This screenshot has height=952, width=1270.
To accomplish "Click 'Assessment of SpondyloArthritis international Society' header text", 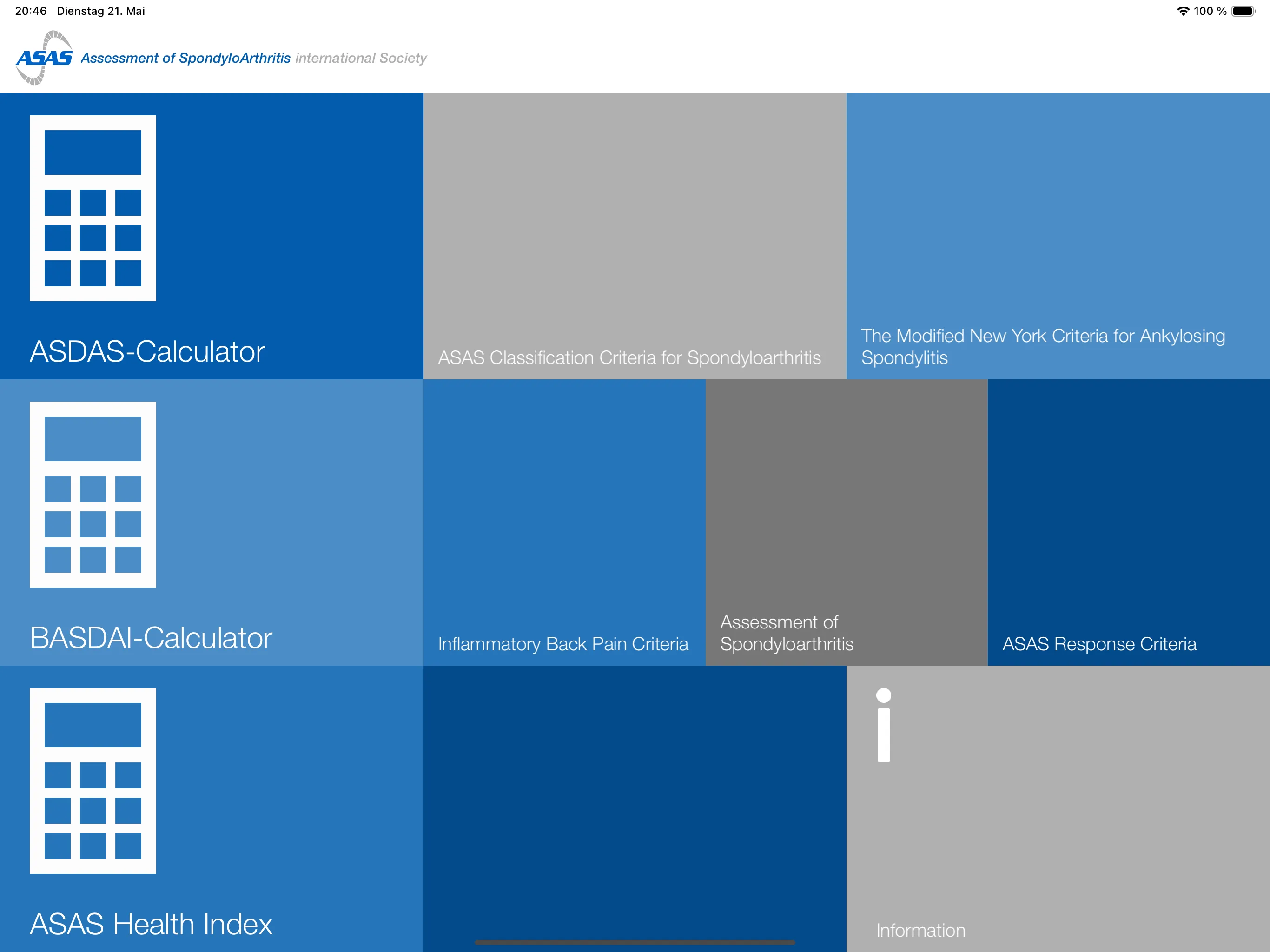I will [x=254, y=58].
